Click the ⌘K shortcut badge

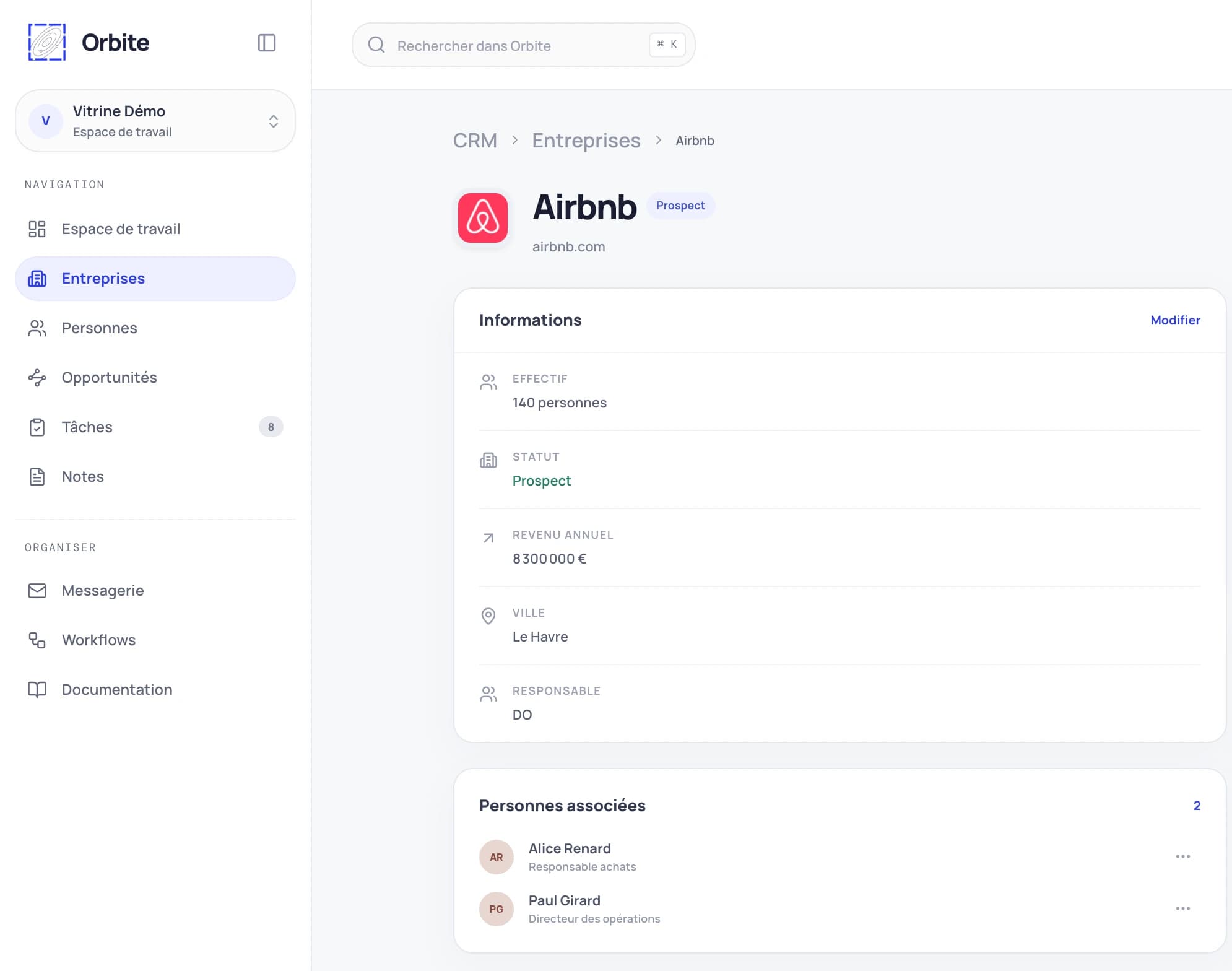[x=667, y=45]
